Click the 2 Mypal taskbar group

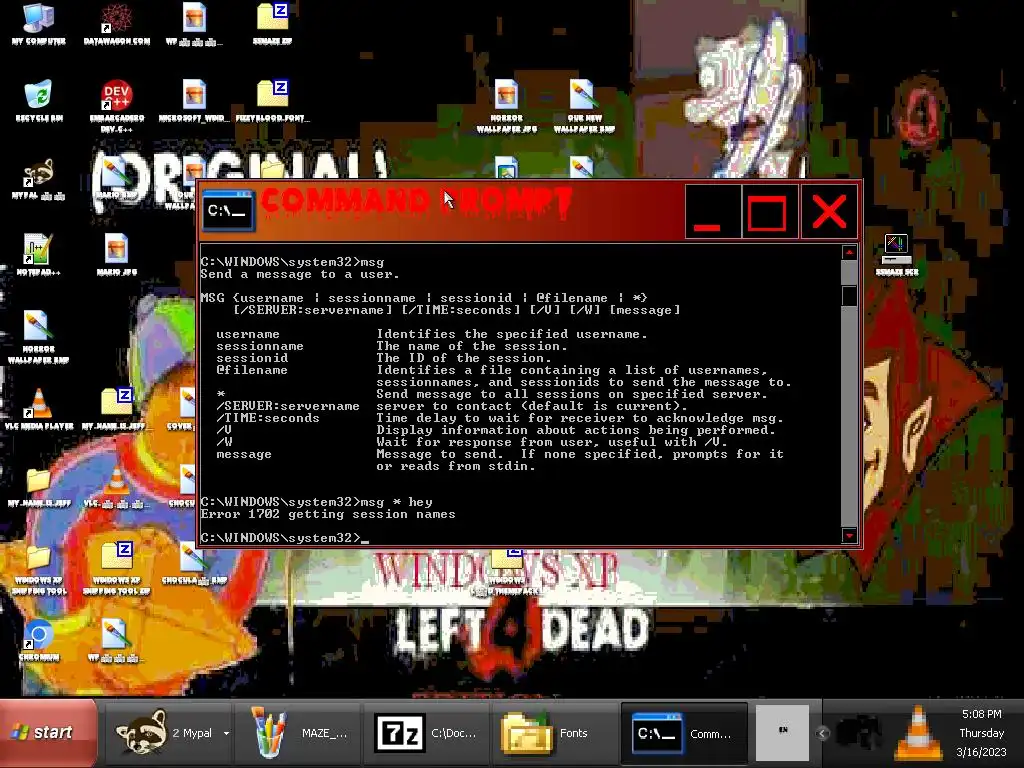(168, 733)
